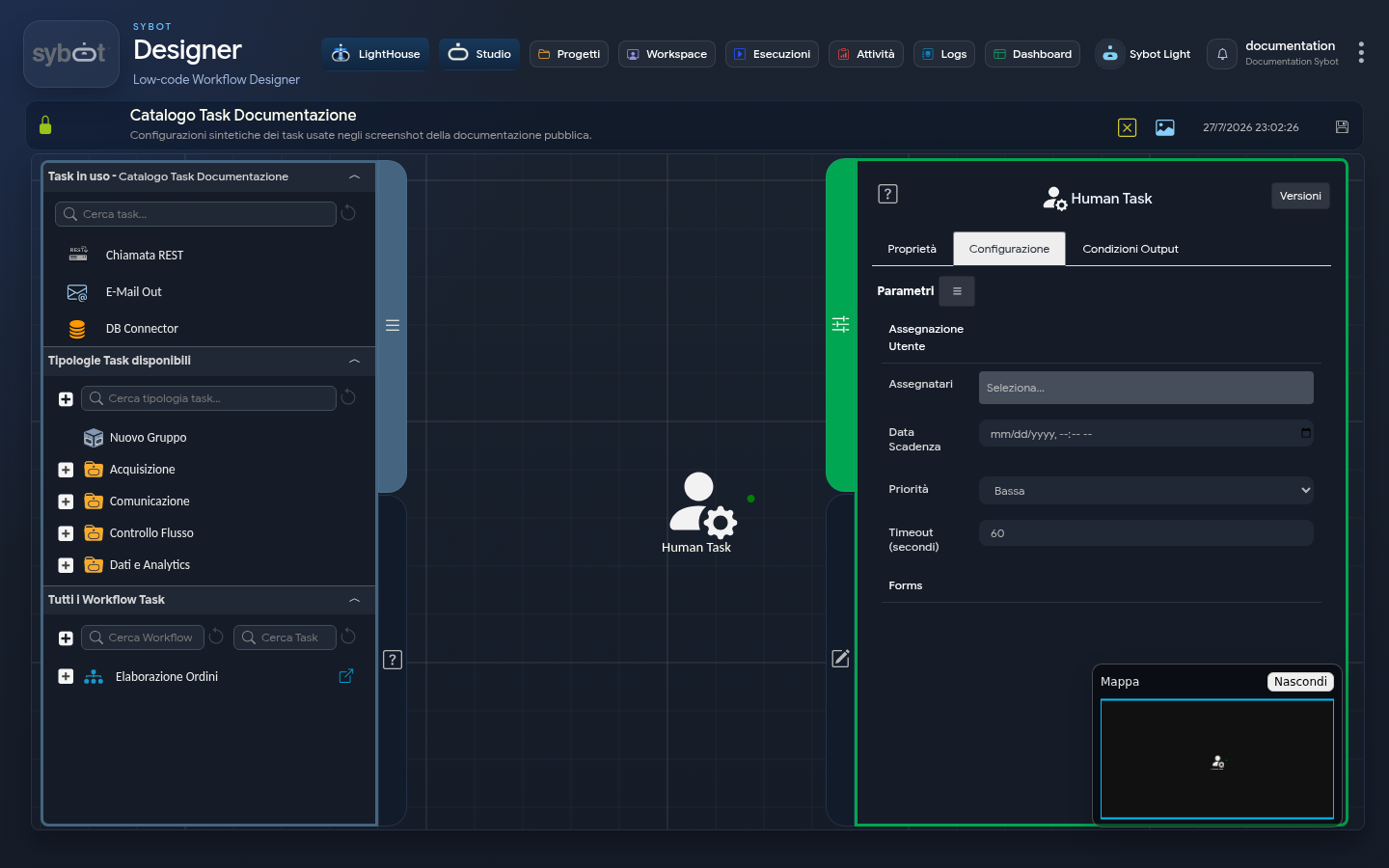Click the green lock icon
The height and width of the screenshot is (868, 1389).
pyautogui.click(x=45, y=125)
